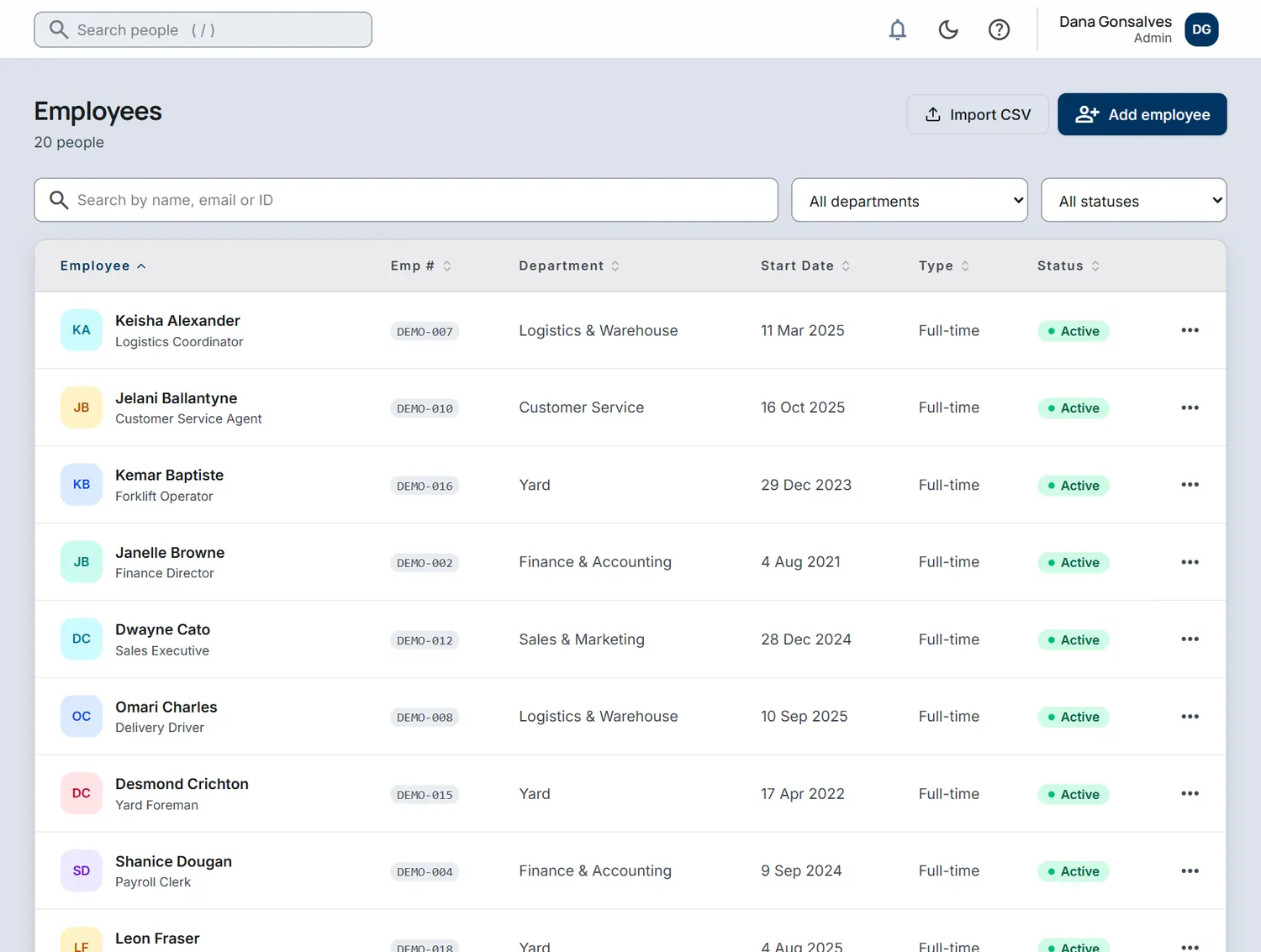The image size is (1261, 952).
Task: Click the Add employee button
Action: point(1142,114)
